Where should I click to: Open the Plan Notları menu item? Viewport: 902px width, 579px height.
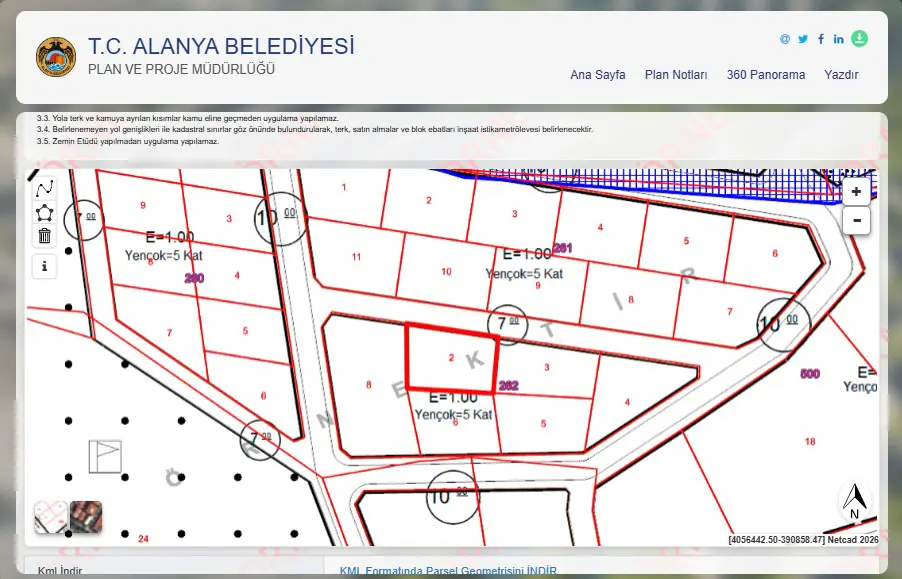pos(676,75)
